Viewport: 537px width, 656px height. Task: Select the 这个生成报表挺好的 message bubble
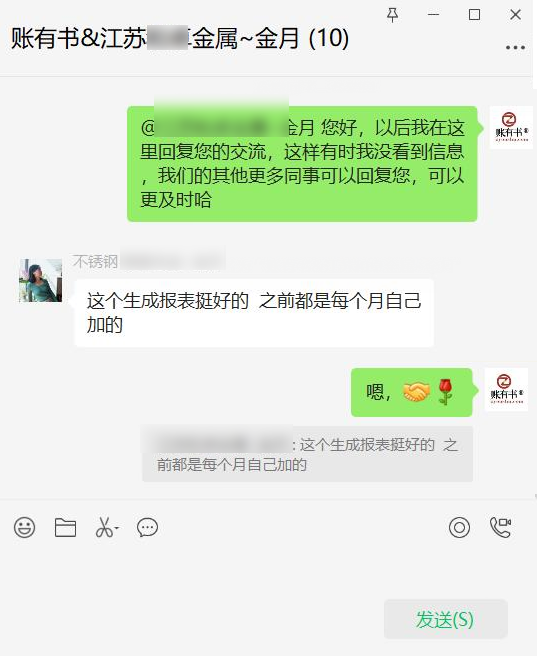(254, 313)
